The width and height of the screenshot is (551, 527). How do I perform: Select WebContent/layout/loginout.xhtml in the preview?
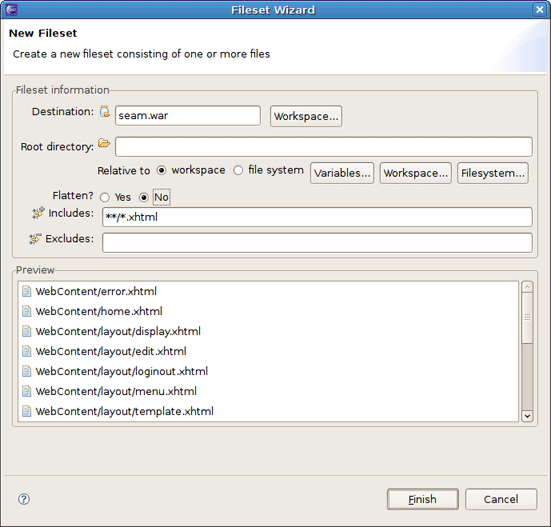click(122, 371)
